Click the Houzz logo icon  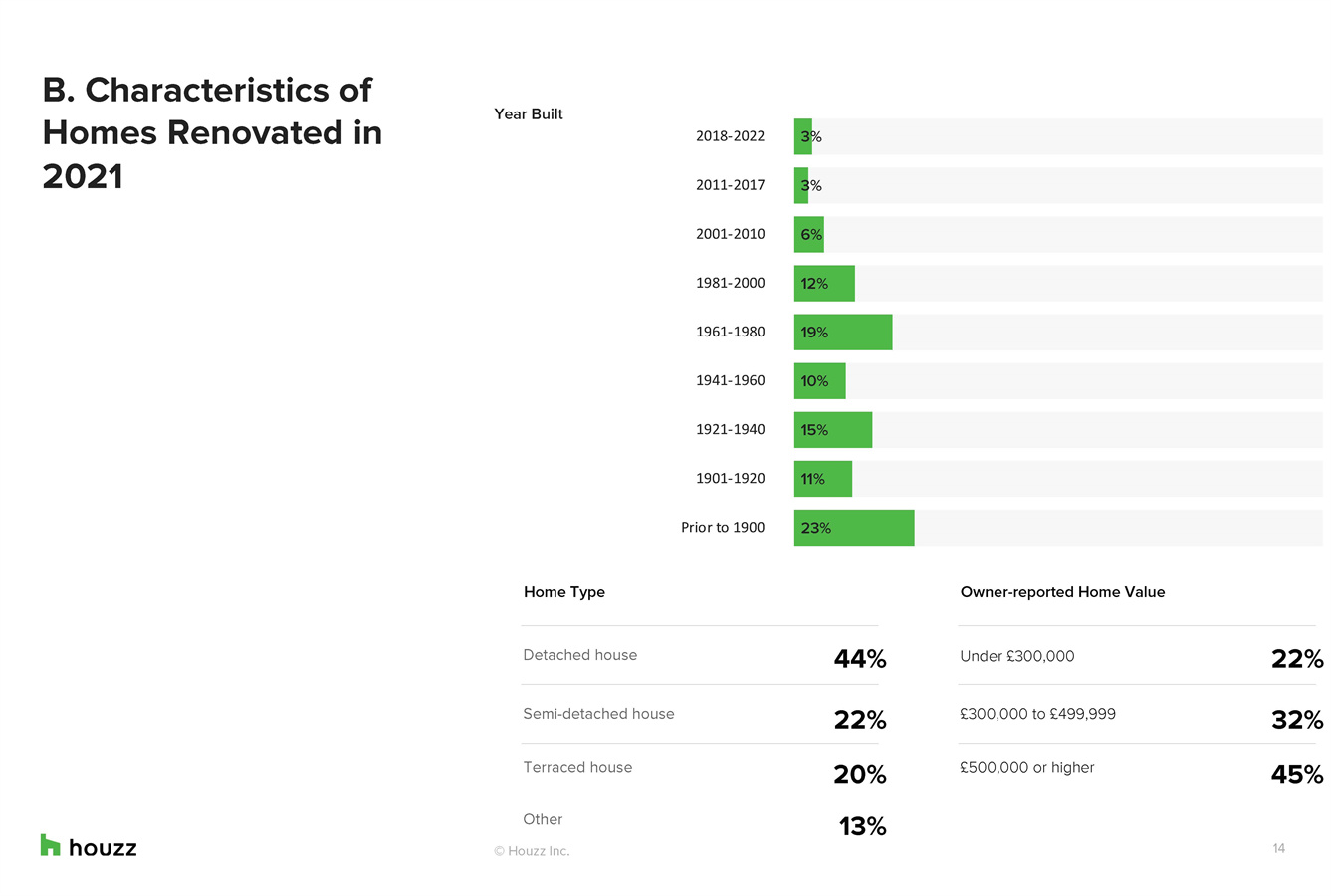tap(51, 845)
